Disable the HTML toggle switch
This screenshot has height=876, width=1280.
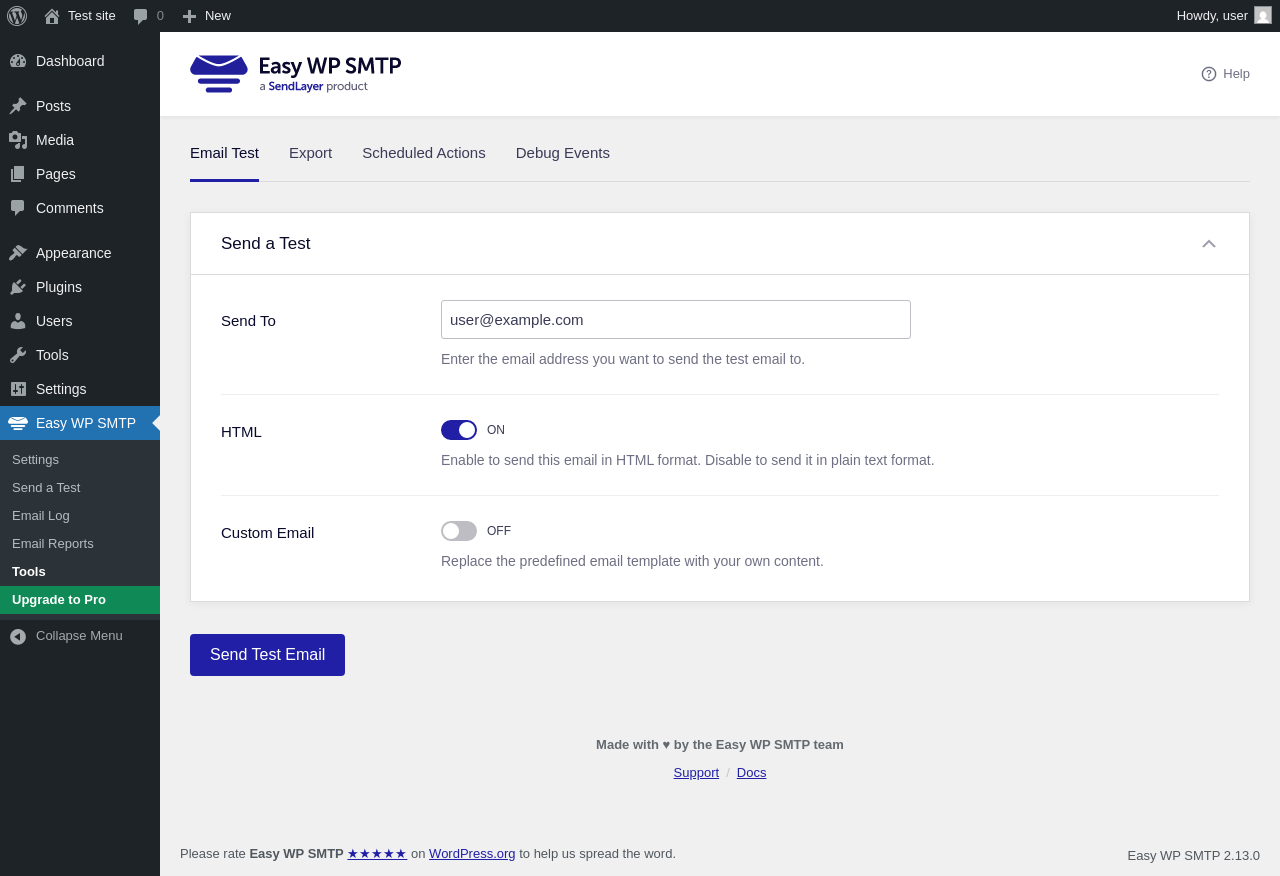(x=459, y=430)
